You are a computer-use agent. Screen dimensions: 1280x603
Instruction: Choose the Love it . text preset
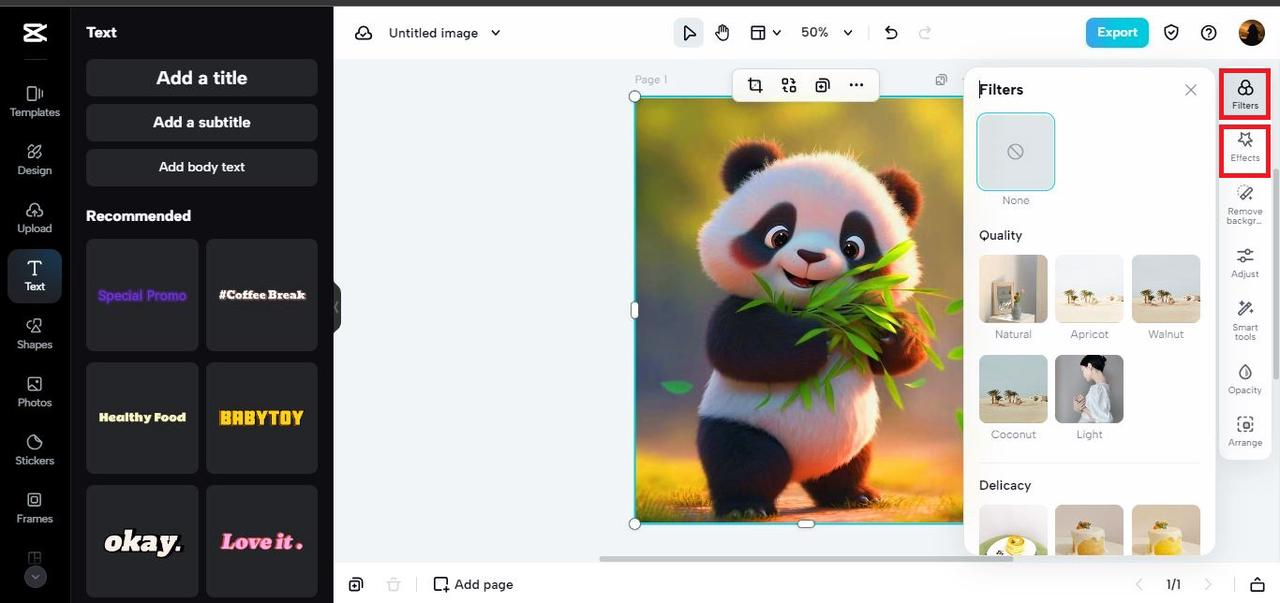262,542
